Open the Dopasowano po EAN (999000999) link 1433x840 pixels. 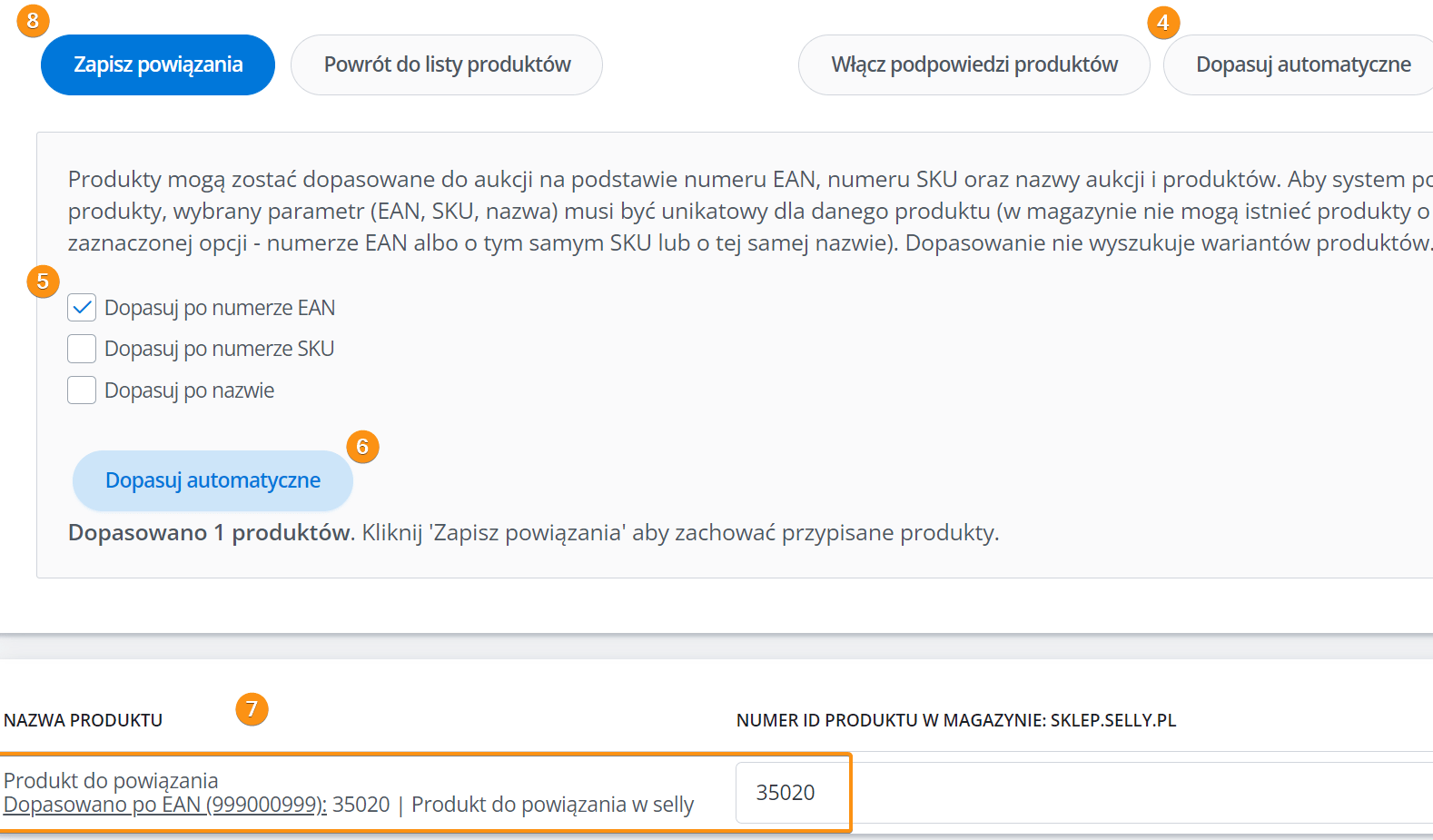[164, 805]
